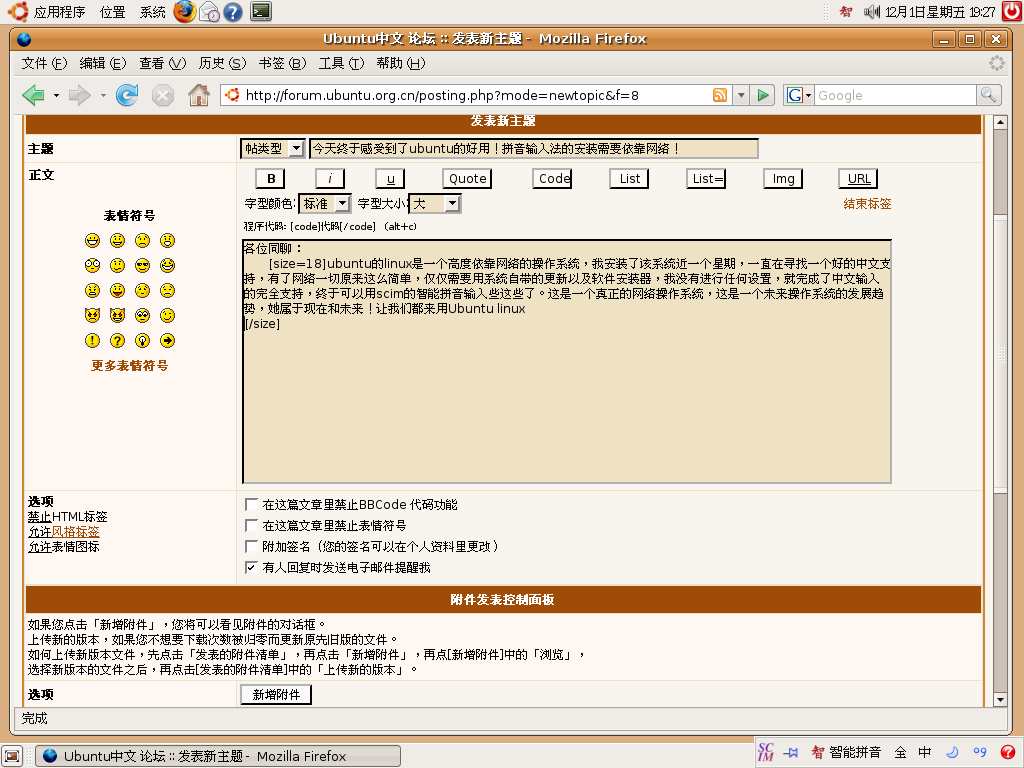Click the red help icon on SCIM toolbar
This screenshot has height=768, width=1024.
tap(1008, 752)
